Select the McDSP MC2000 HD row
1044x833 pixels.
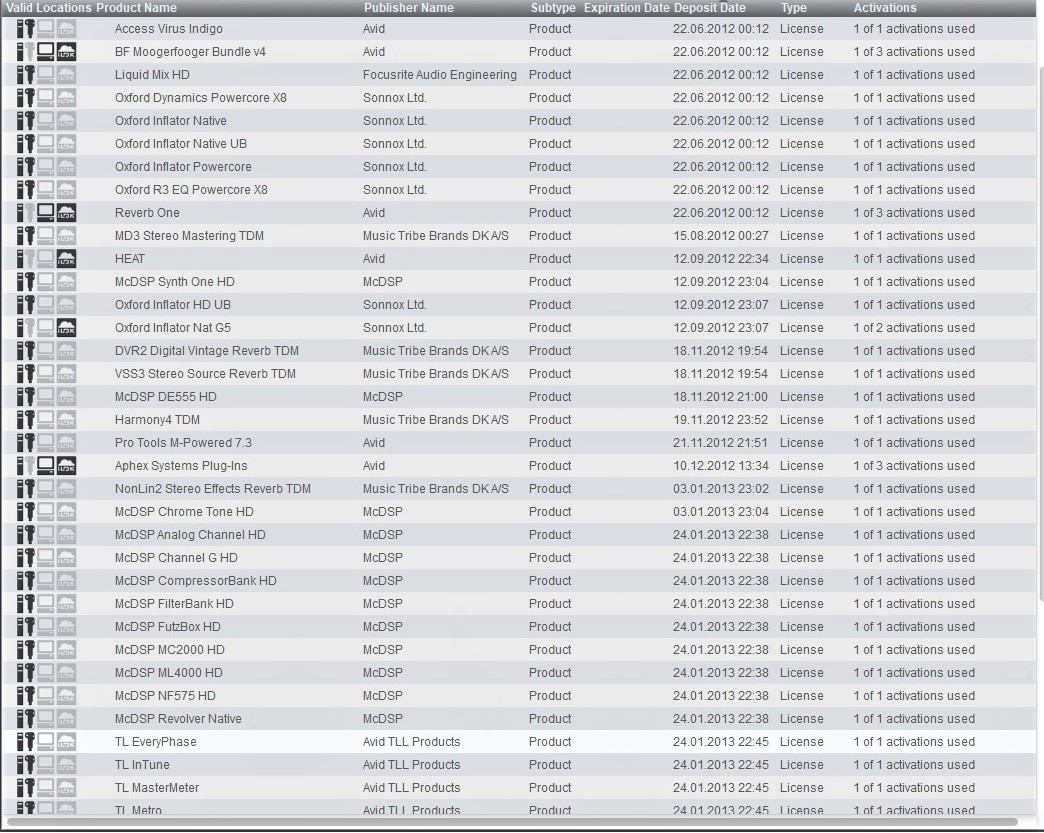point(519,649)
